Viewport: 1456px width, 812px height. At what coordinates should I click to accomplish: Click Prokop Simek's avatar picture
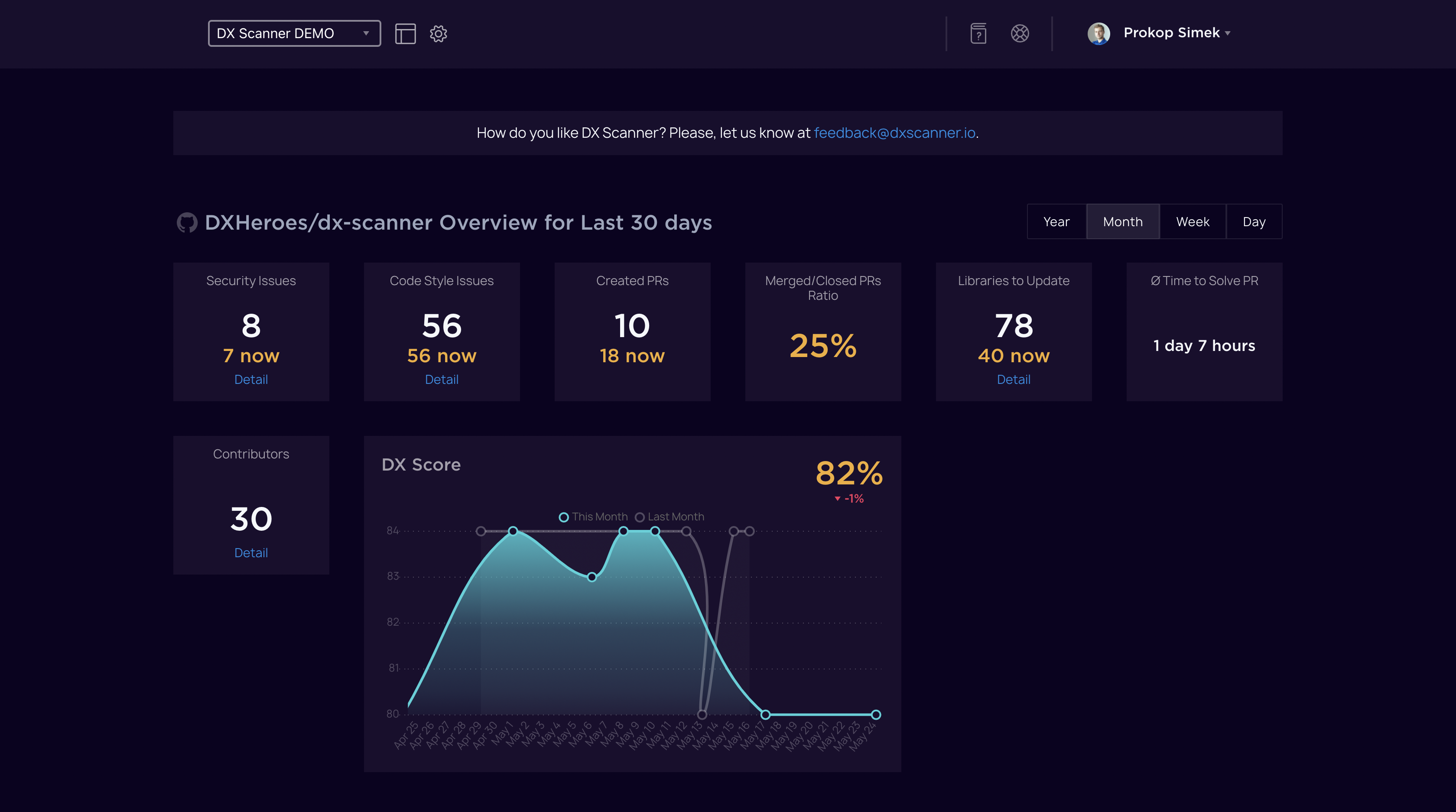point(1098,33)
